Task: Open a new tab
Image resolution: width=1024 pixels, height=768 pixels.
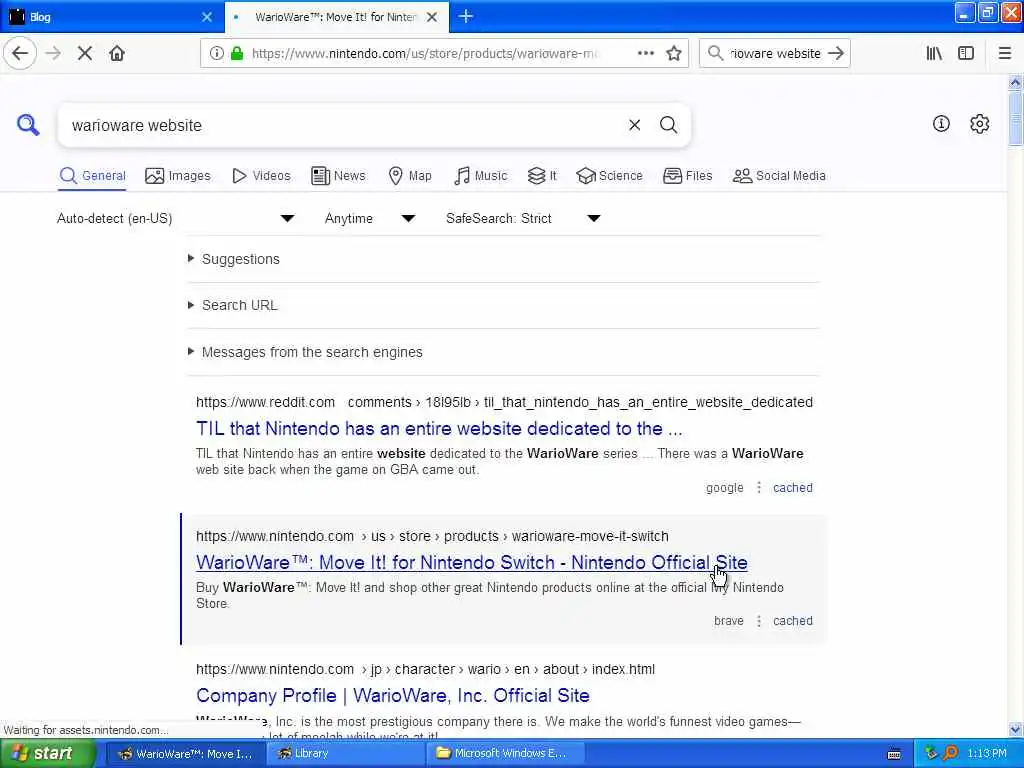Action: click(466, 16)
